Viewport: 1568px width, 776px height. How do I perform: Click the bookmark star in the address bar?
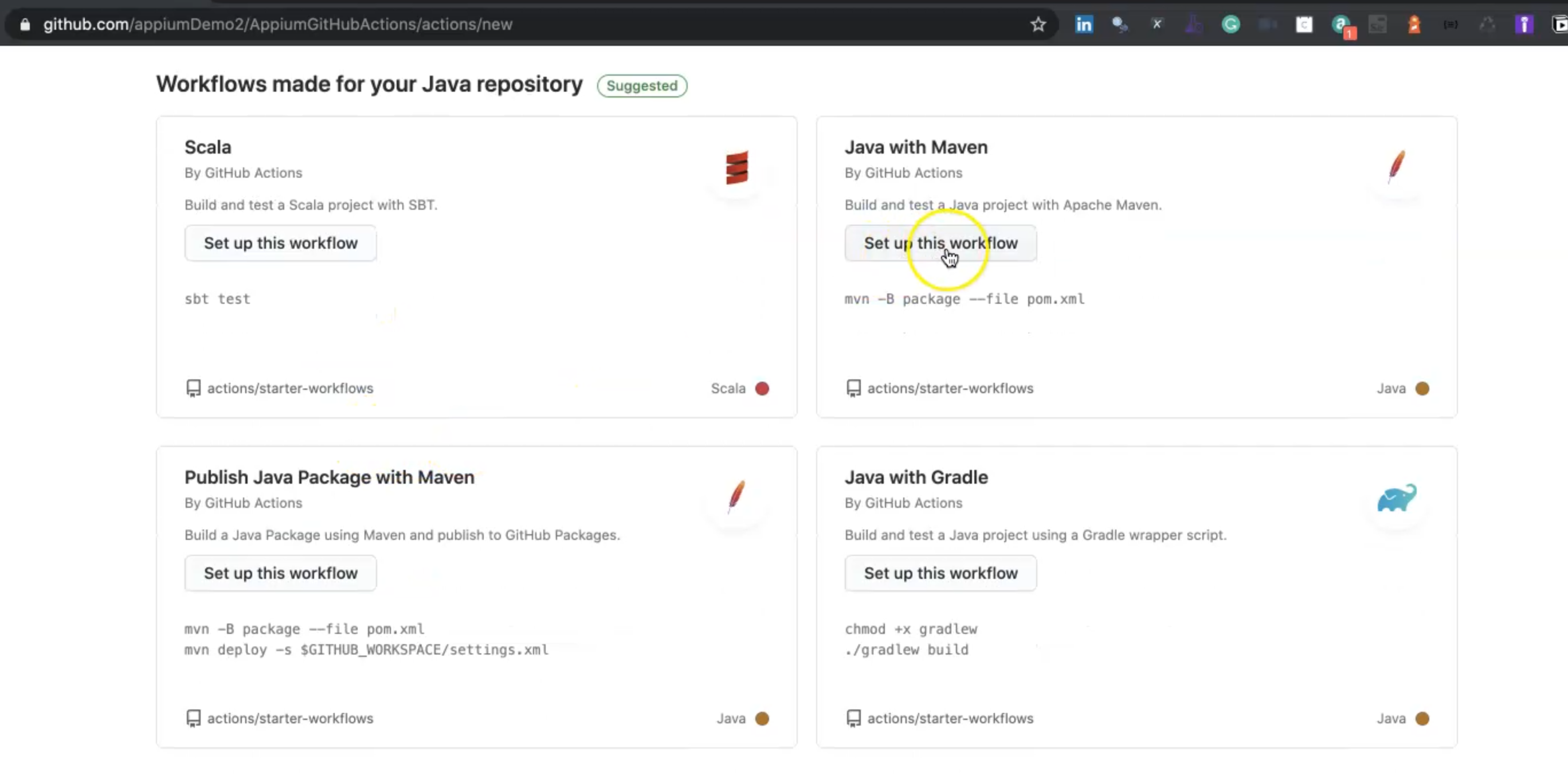pos(1038,24)
